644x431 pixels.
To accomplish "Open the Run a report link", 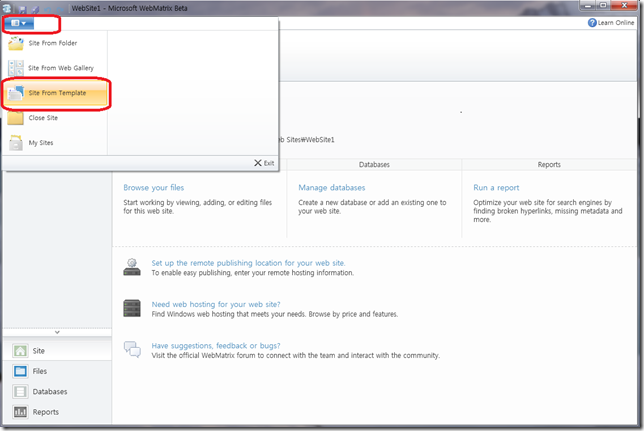I will (x=496, y=188).
